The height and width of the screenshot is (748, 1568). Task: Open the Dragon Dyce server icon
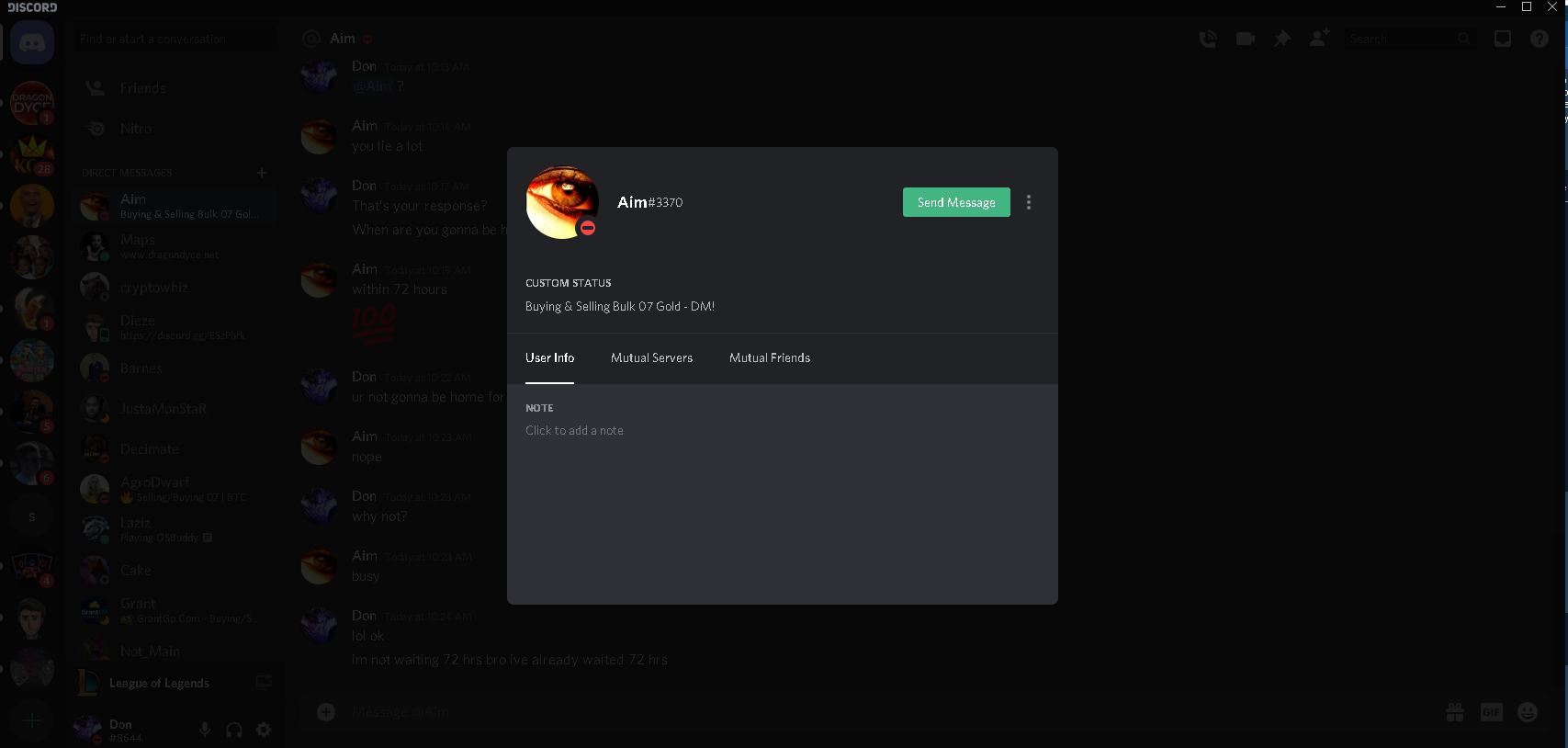pos(32,103)
